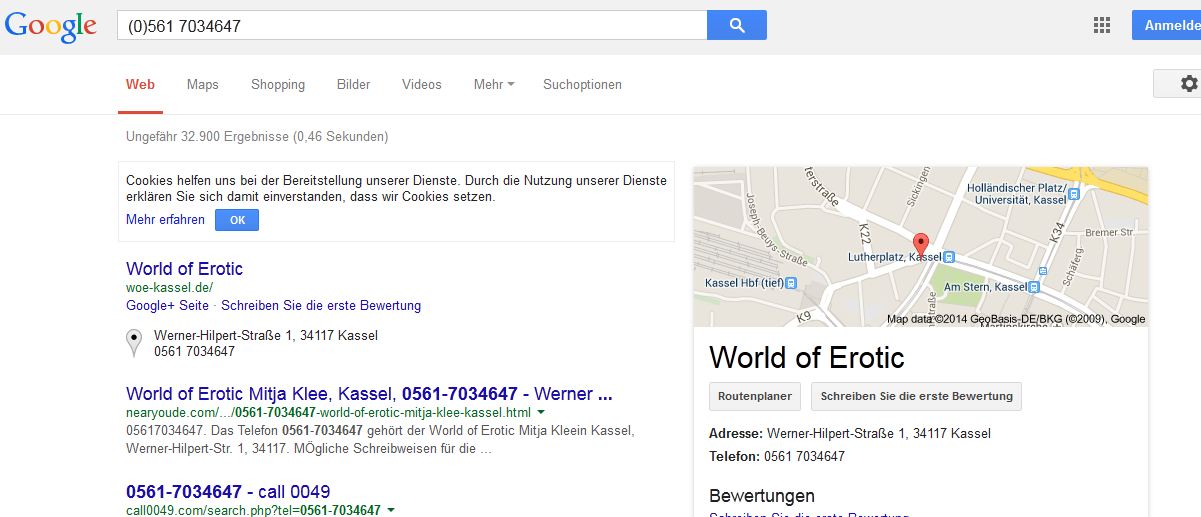Switch to the Bilder tab
This screenshot has height=517, width=1201.
tap(353, 85)
